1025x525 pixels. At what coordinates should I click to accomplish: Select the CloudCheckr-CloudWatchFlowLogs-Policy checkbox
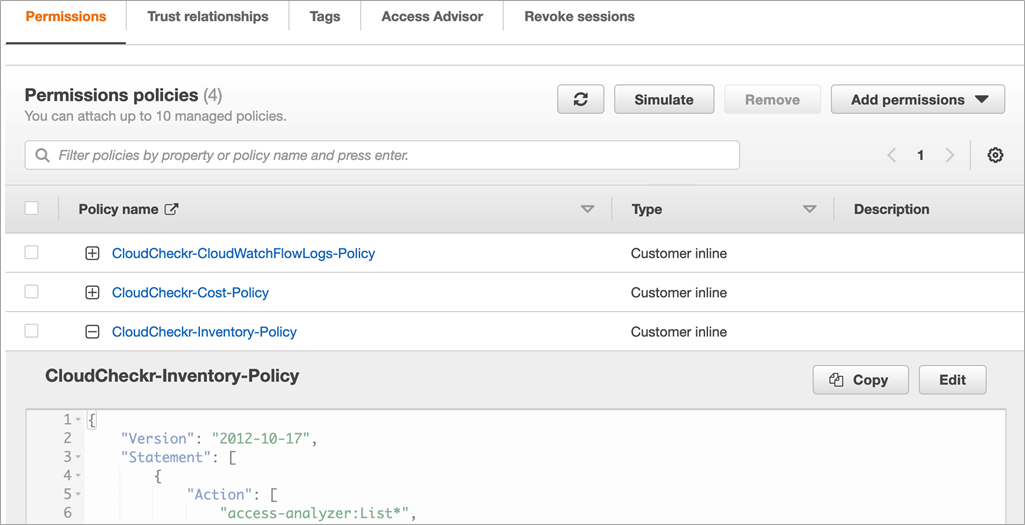32,253
